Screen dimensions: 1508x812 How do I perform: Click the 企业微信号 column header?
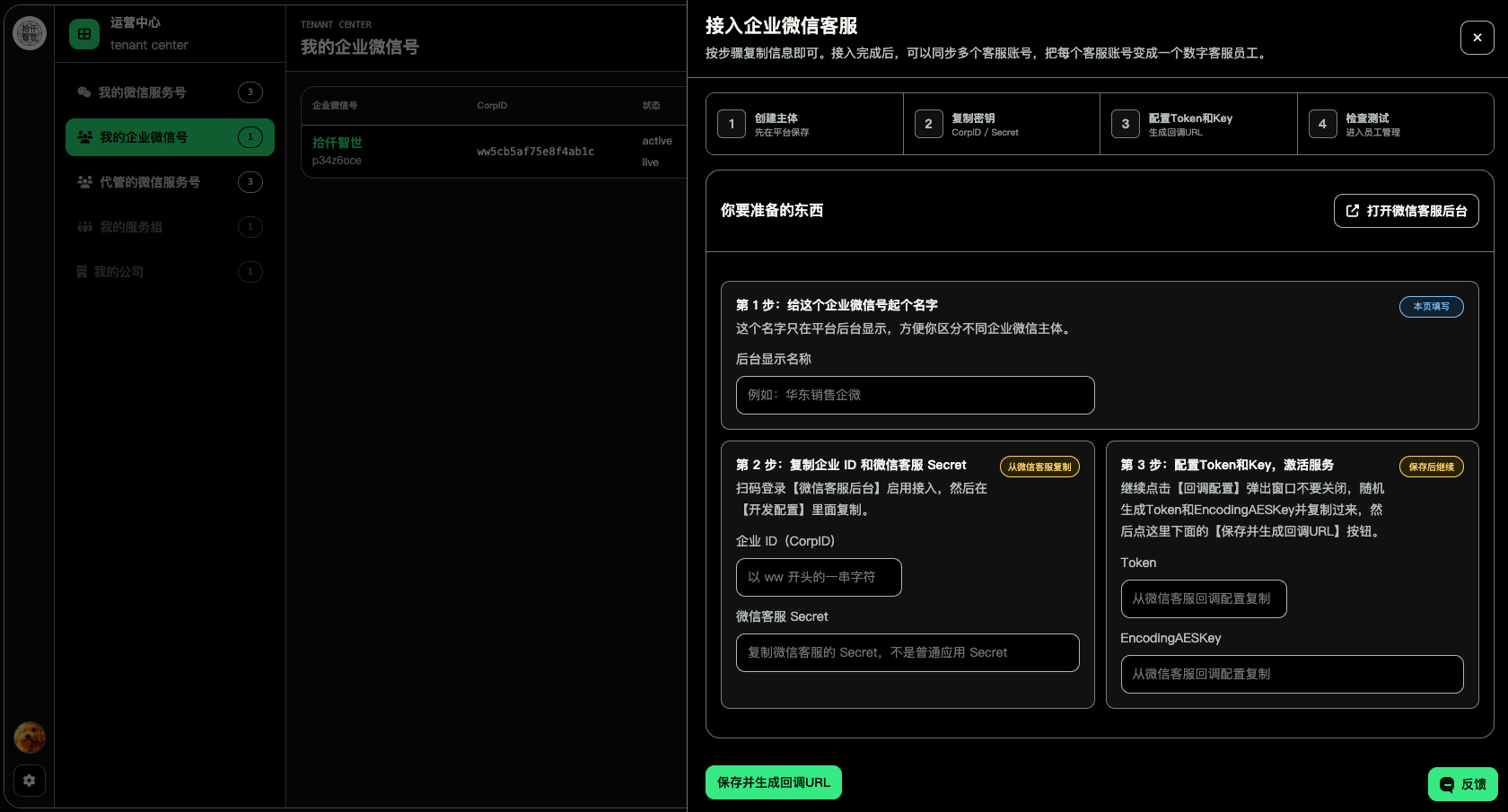(x=335, y=105)
